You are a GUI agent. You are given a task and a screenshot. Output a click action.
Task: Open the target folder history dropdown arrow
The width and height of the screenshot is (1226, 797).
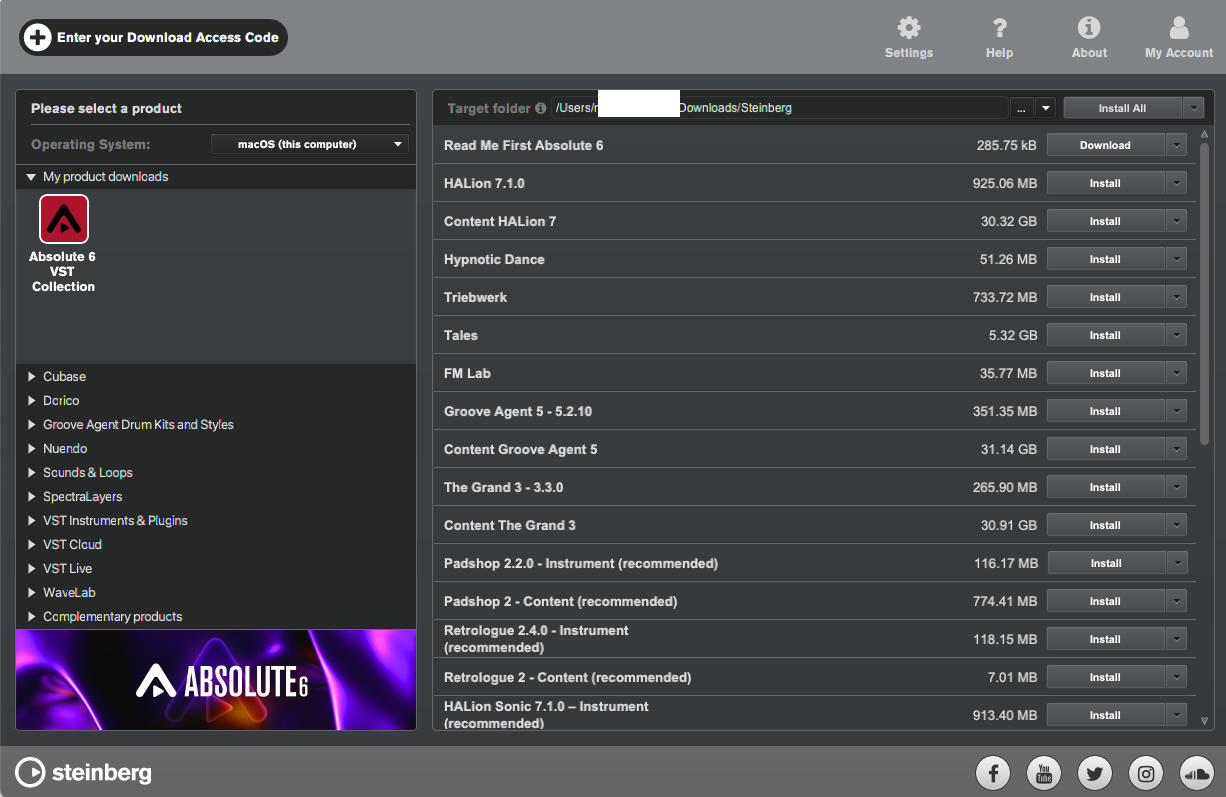1045,108
